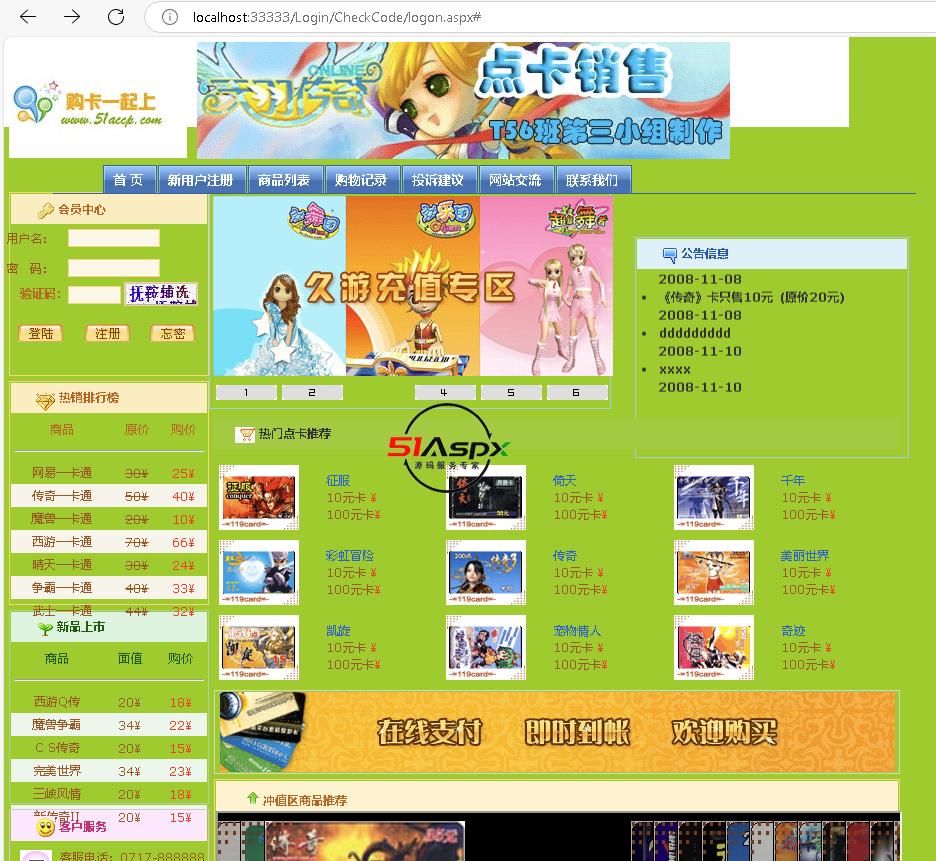The height and width of the screenshot is (861, 936).
Task: Open the 新用户注册 navigation tab
Action: pyautogui.click(x=201, y=180)
